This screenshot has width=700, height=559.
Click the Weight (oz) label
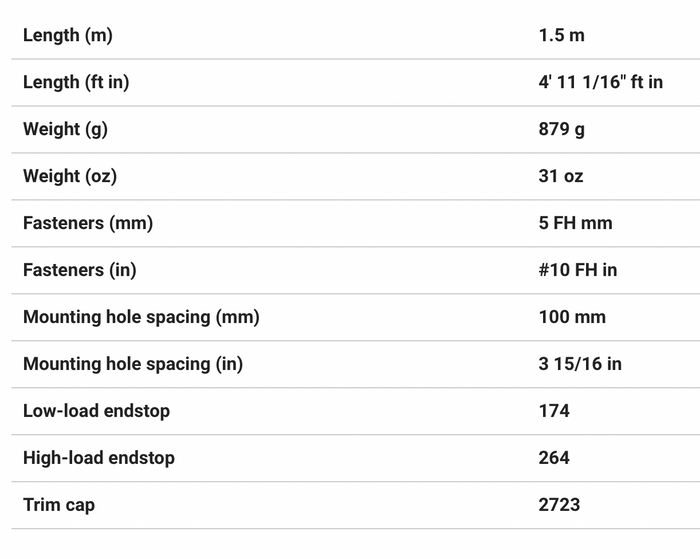pyautogui.click(x=70, y=176)
